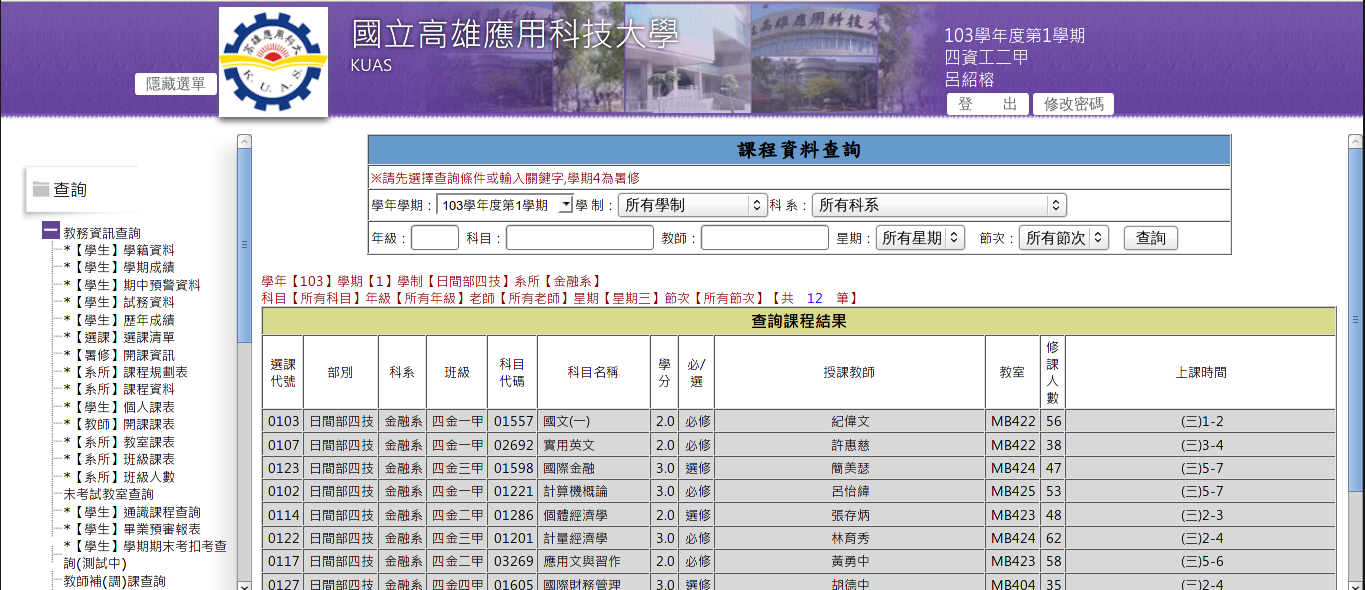The image size is (1365, 590).
Task: Click teacher name 許惠慈
Action: 850,445
